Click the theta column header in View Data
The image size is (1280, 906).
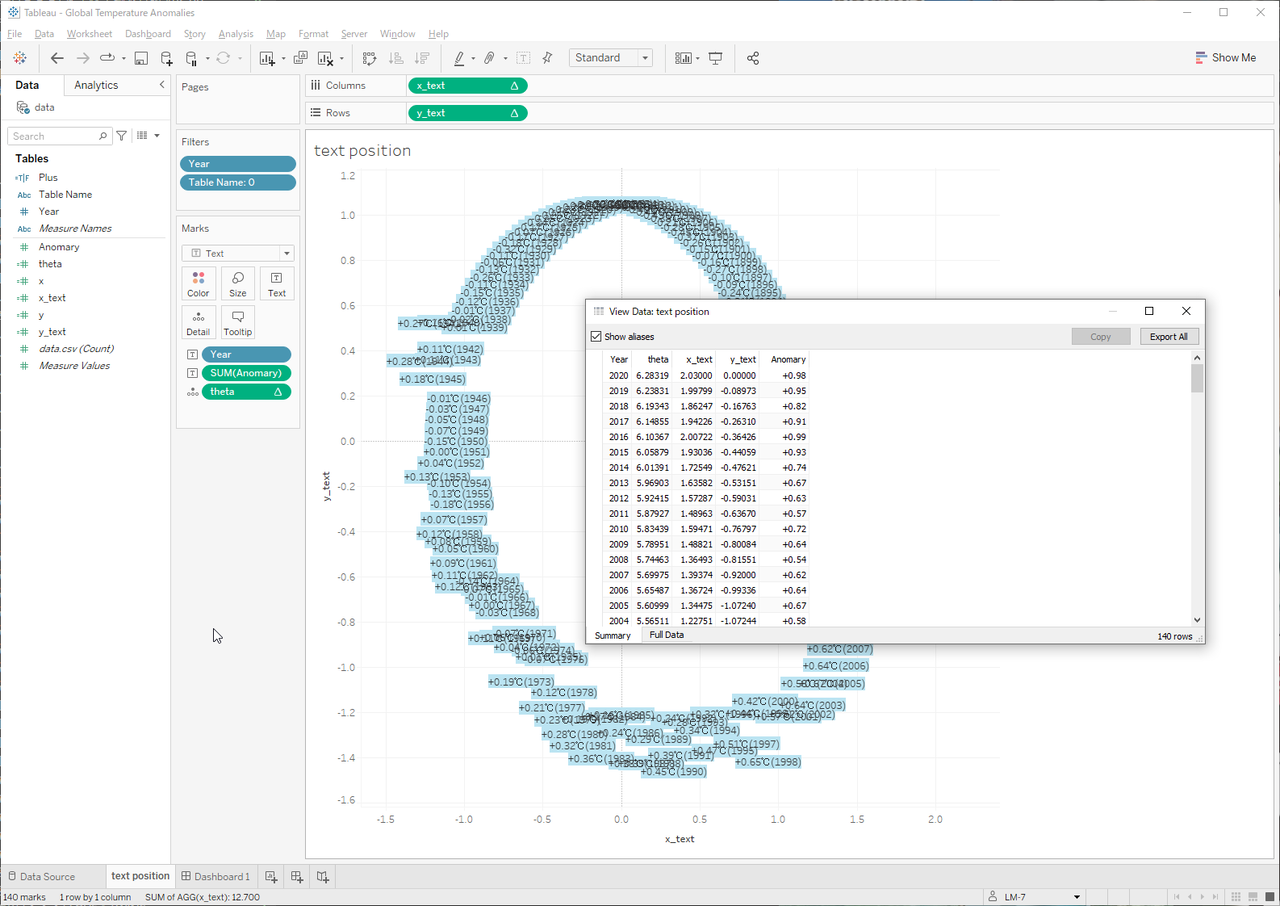[658, 359]
